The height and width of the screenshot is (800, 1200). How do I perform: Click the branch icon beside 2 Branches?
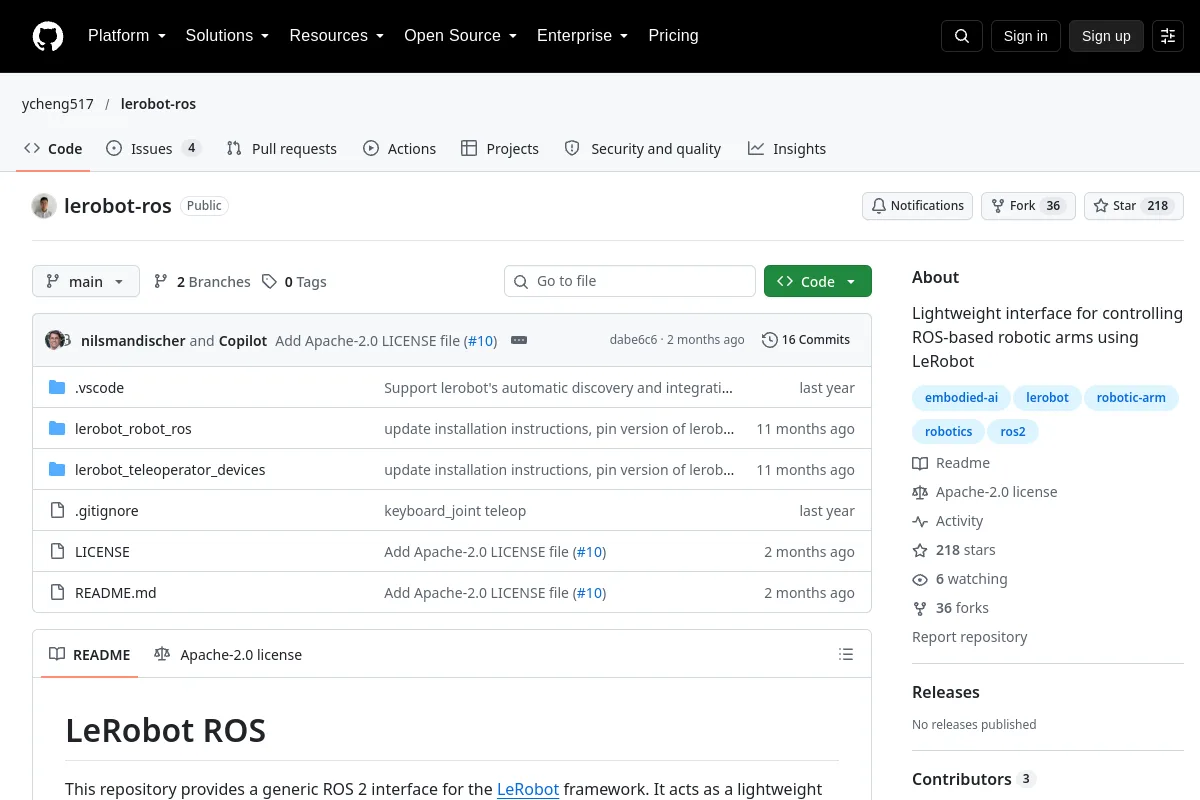click(x=161, y=282)
